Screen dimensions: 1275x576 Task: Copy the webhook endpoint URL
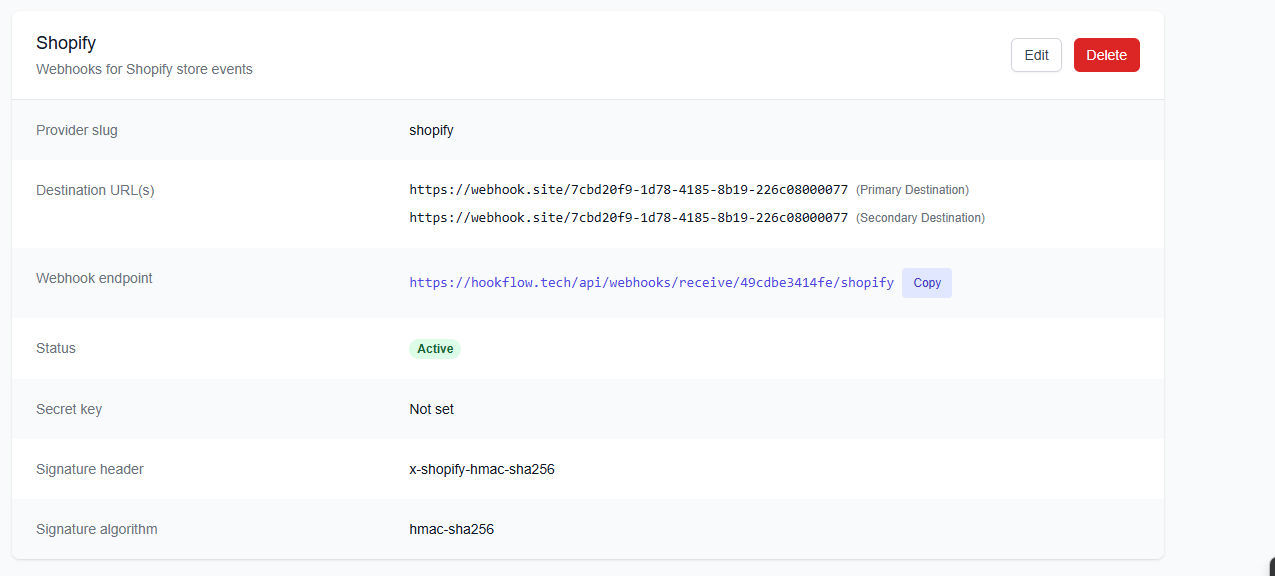[x=927, y=283]
